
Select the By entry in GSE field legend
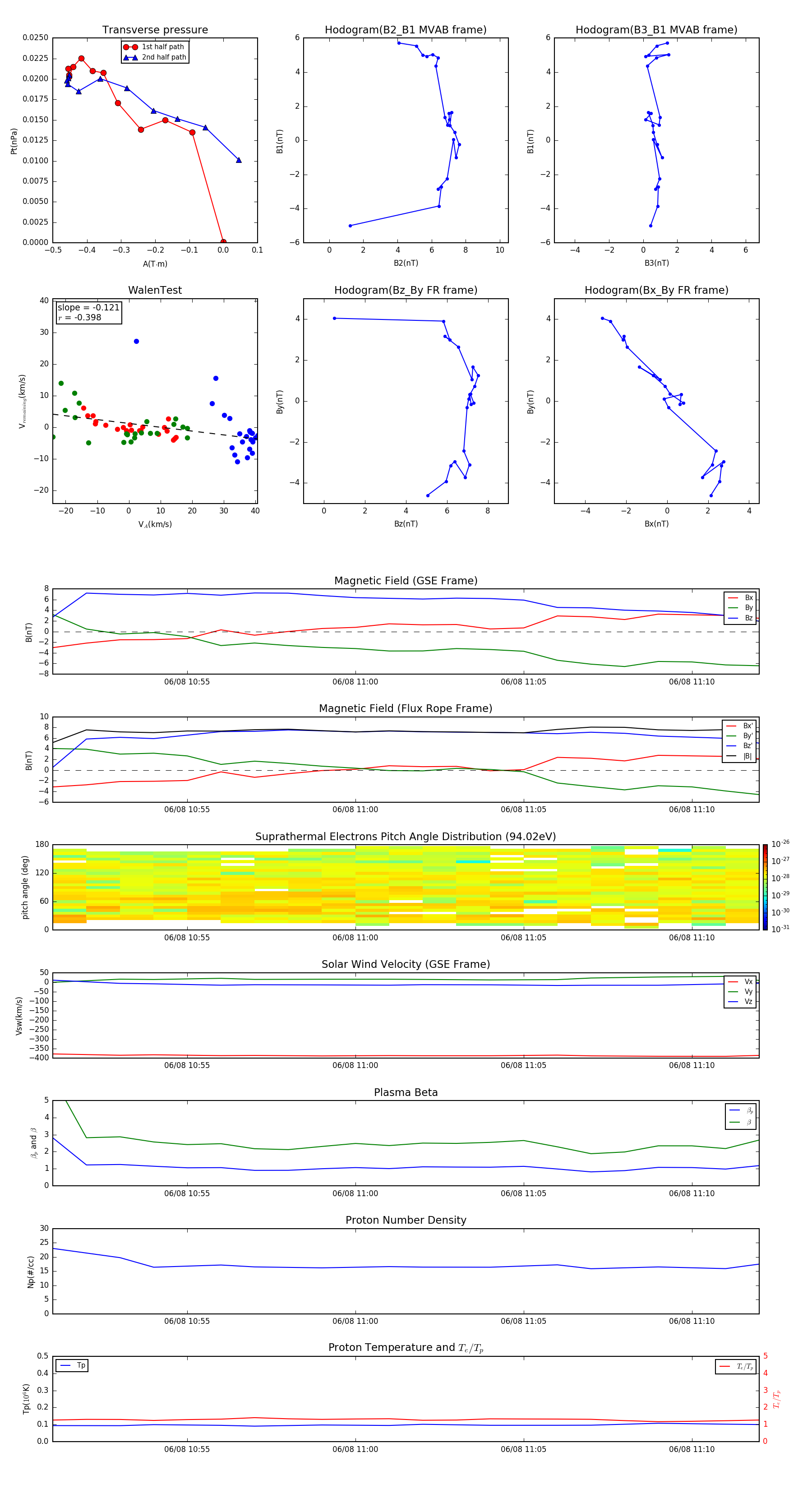[740, 607]
